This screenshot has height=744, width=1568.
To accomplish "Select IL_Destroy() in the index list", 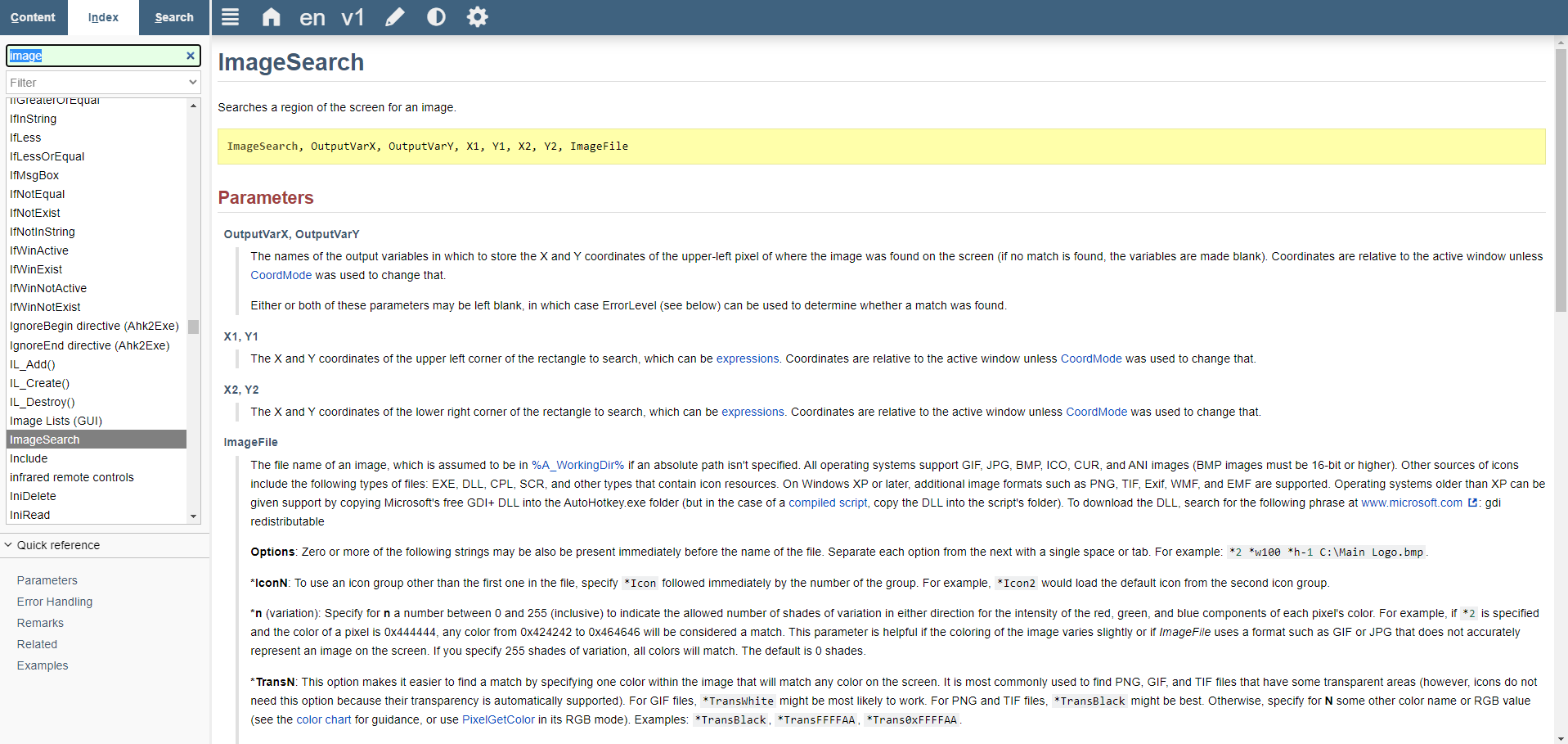I will [97, 402].
